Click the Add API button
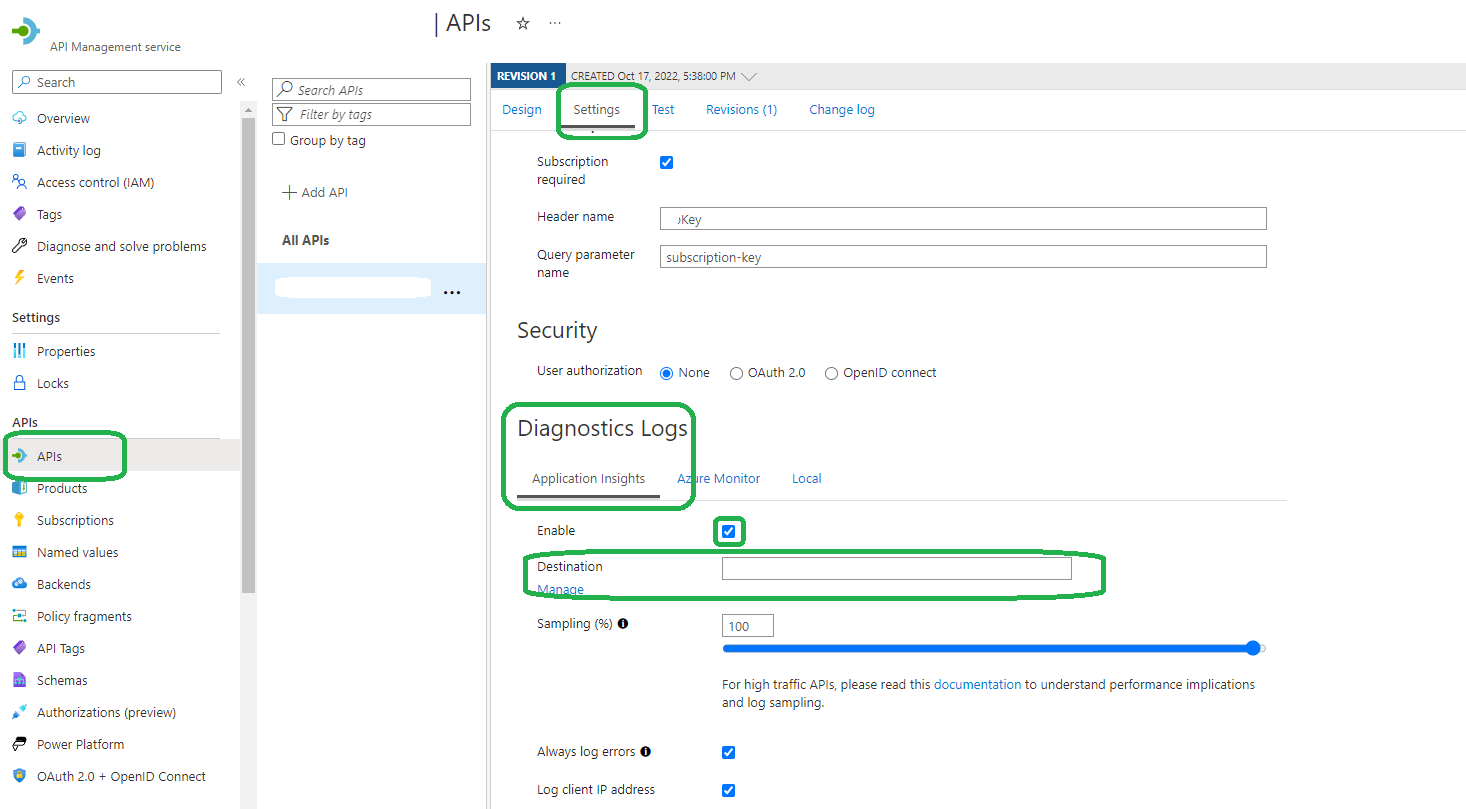Viewport: 1466px width, 809px height. (315, 192)
